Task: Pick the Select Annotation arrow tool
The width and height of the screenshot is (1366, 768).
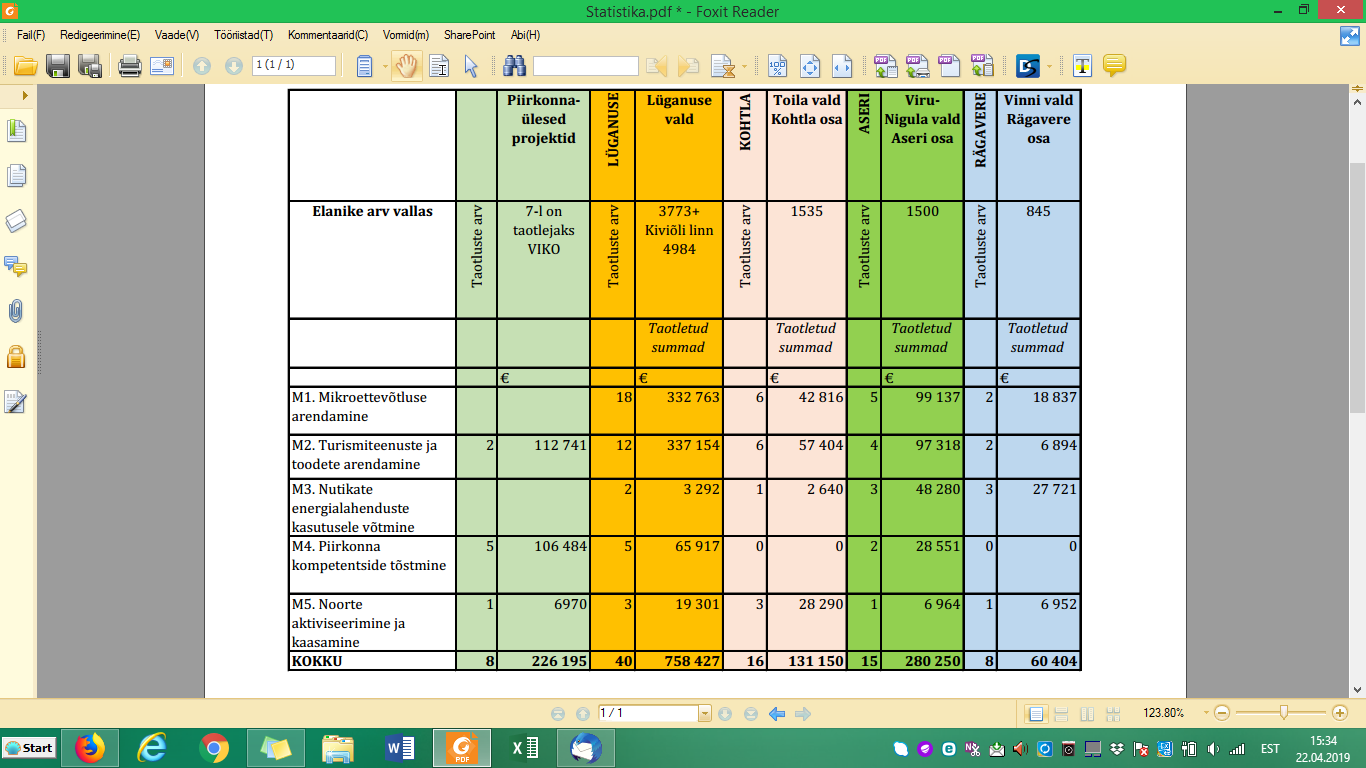Action: (x=471, y=66)
